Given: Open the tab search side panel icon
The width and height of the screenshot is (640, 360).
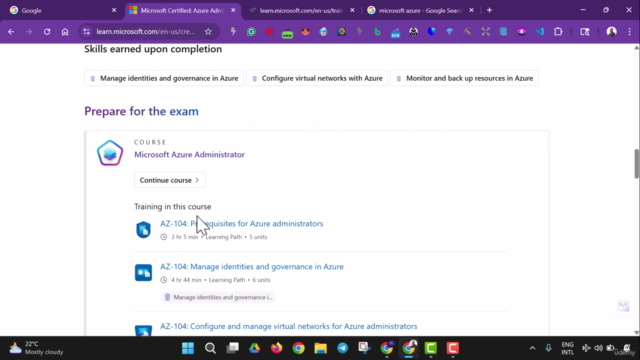Looking at the screenshot, I should (585, 32).
